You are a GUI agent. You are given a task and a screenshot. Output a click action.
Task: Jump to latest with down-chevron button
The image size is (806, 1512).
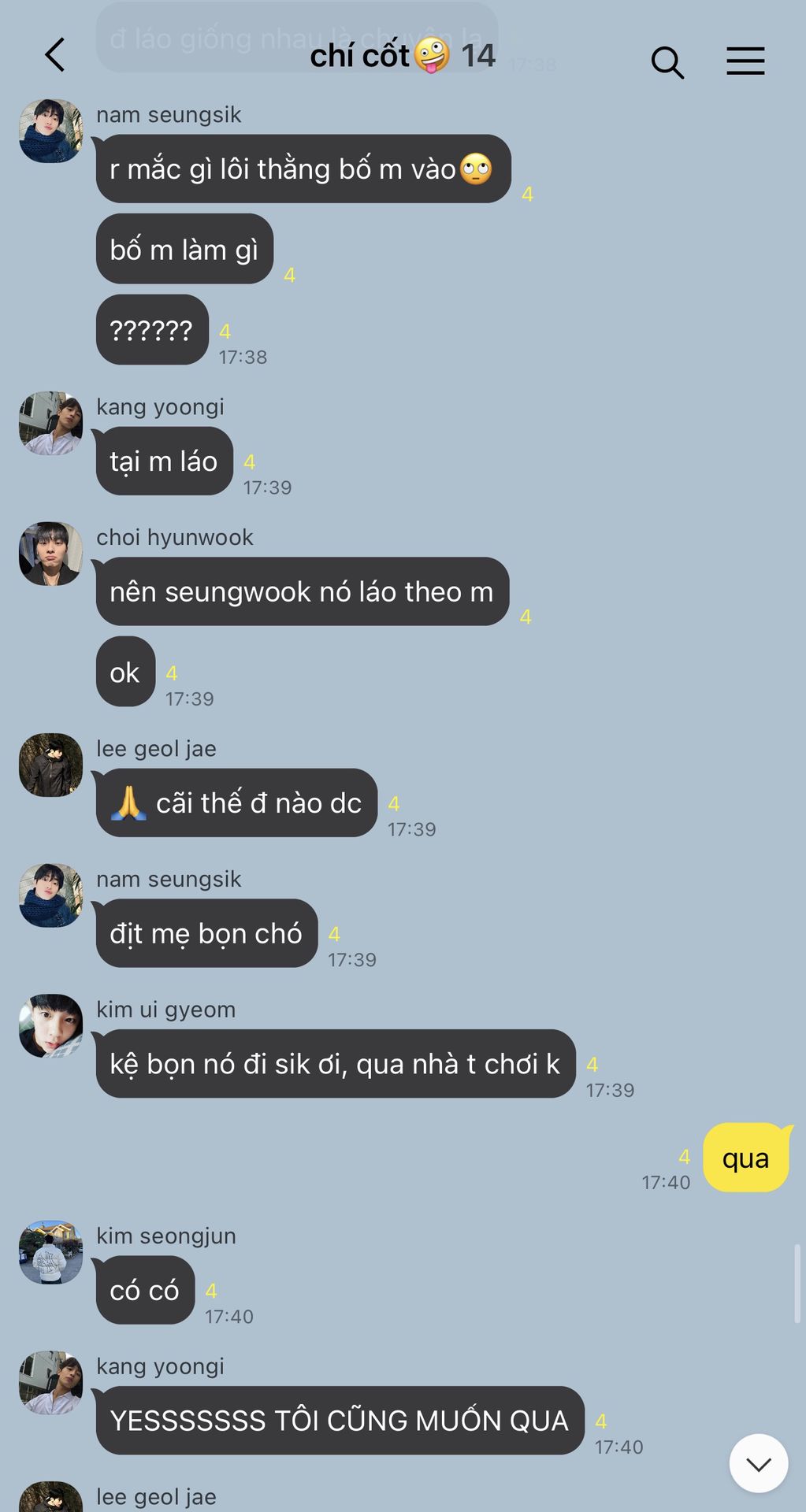(759, 1463)
